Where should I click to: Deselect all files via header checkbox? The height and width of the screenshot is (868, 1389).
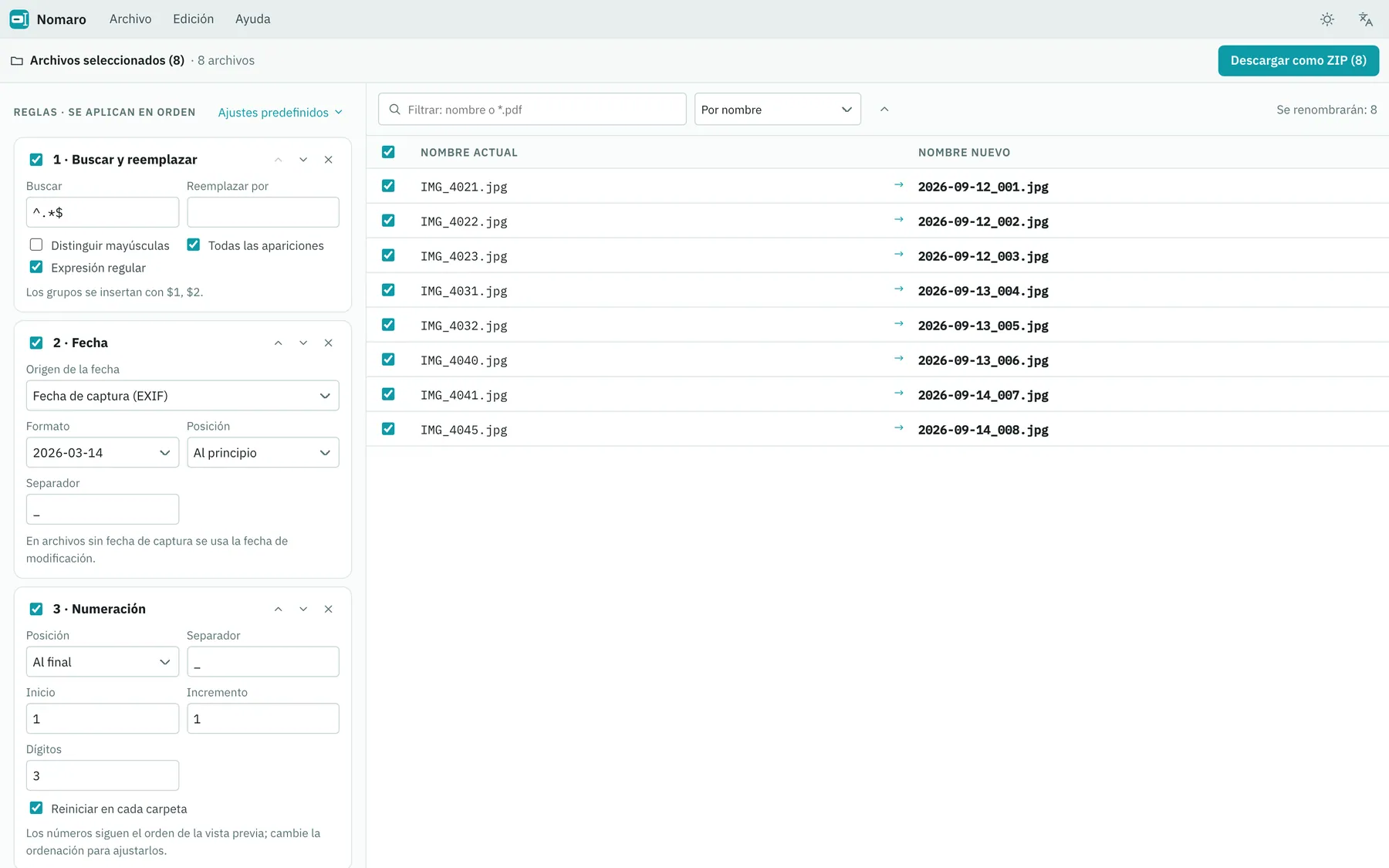pos(388,152)
